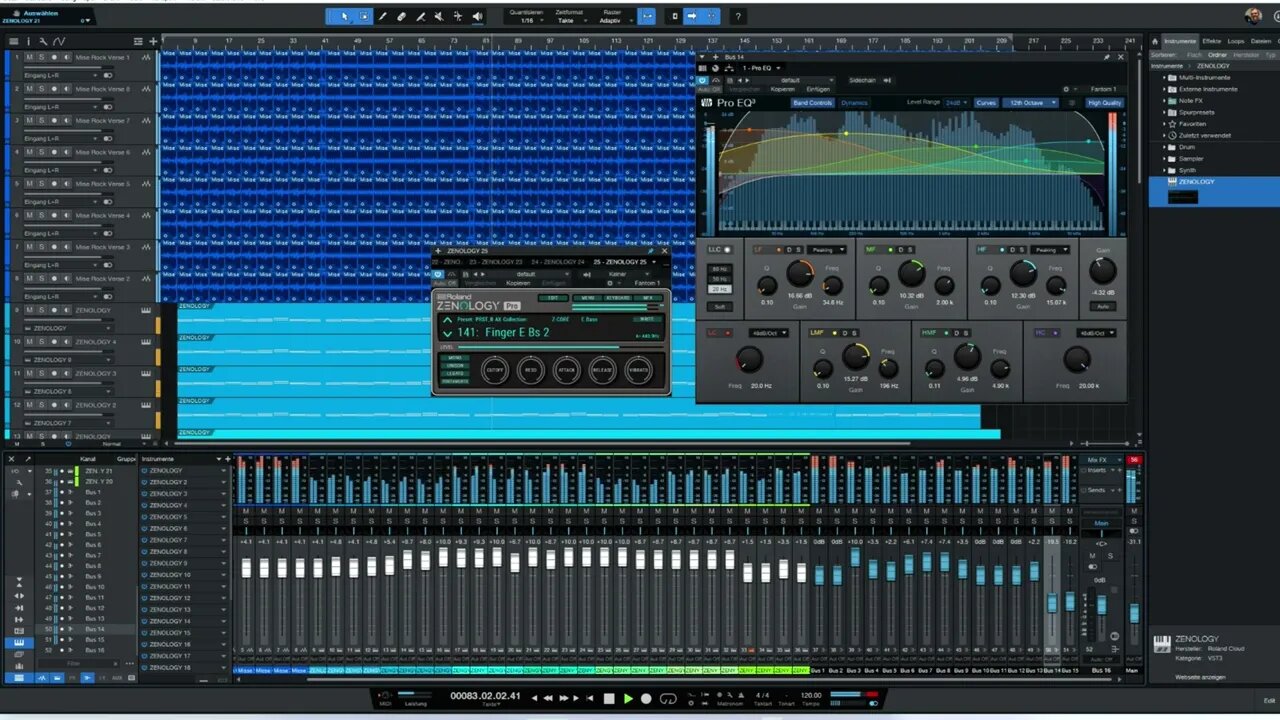1280x720 pixels.
Task: Toggle High Quality in Pro EQ
Action: point(1104,103)
